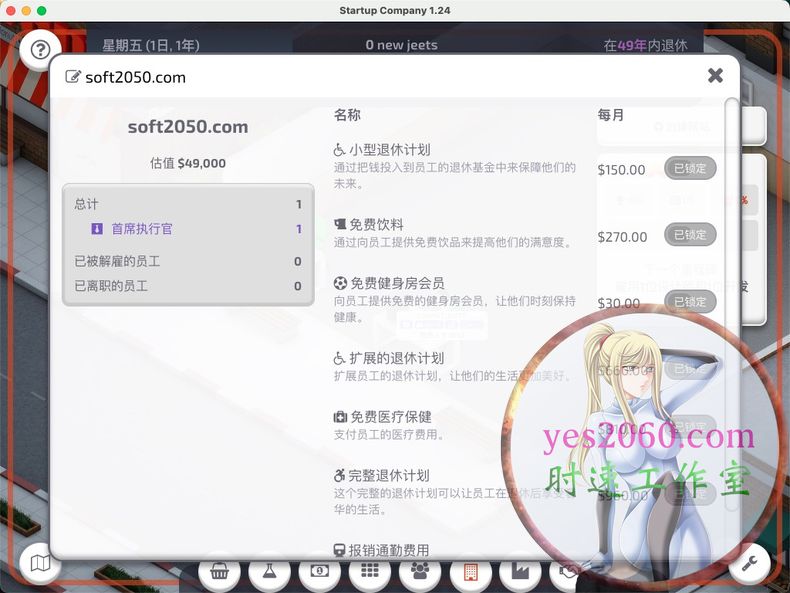Open the map view icon
This screenshot has width=790, height=593.
[40, 564]
